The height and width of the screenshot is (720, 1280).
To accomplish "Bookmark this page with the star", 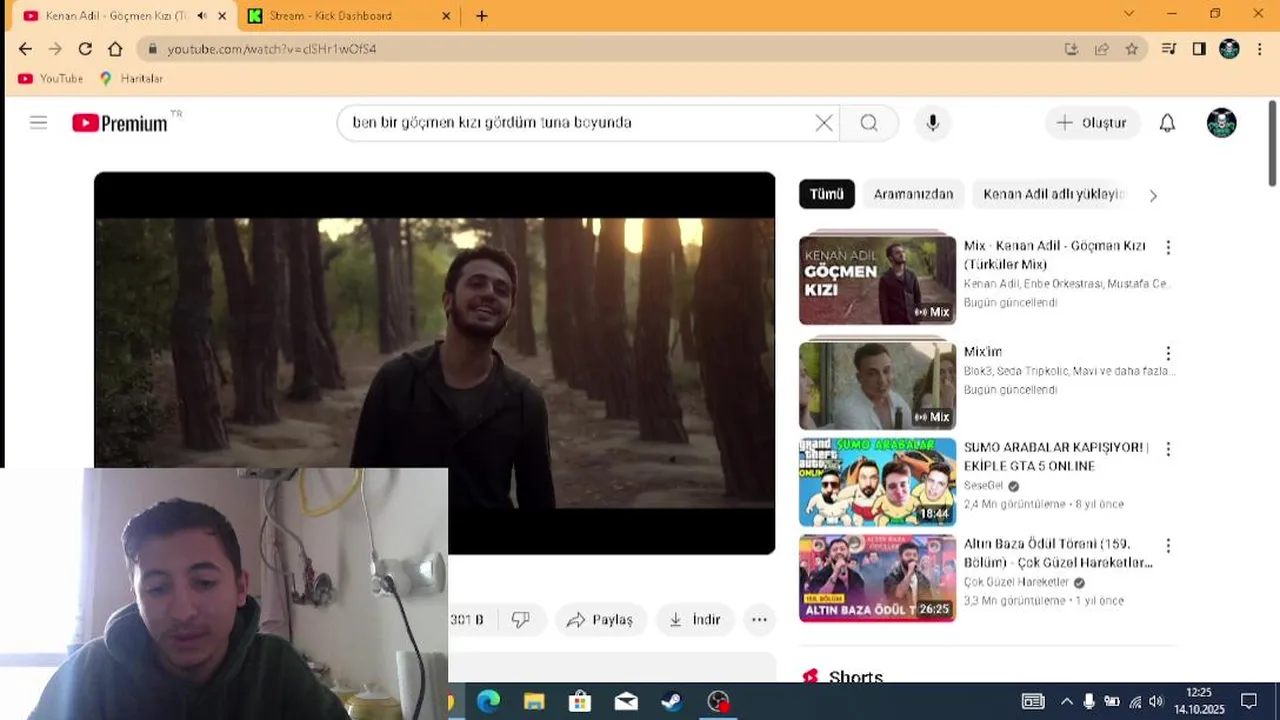I will (1131, 49).
